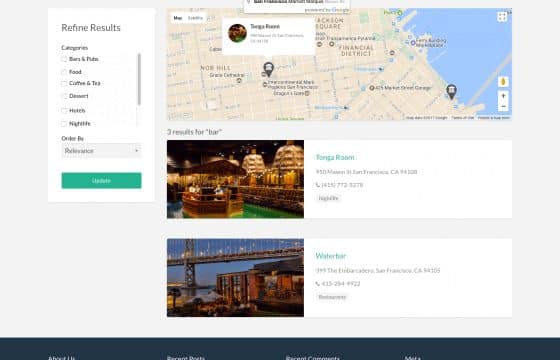560x360 pixels.
Task: Toggle fullscreen map view icon
Action: tap(502, 17)
